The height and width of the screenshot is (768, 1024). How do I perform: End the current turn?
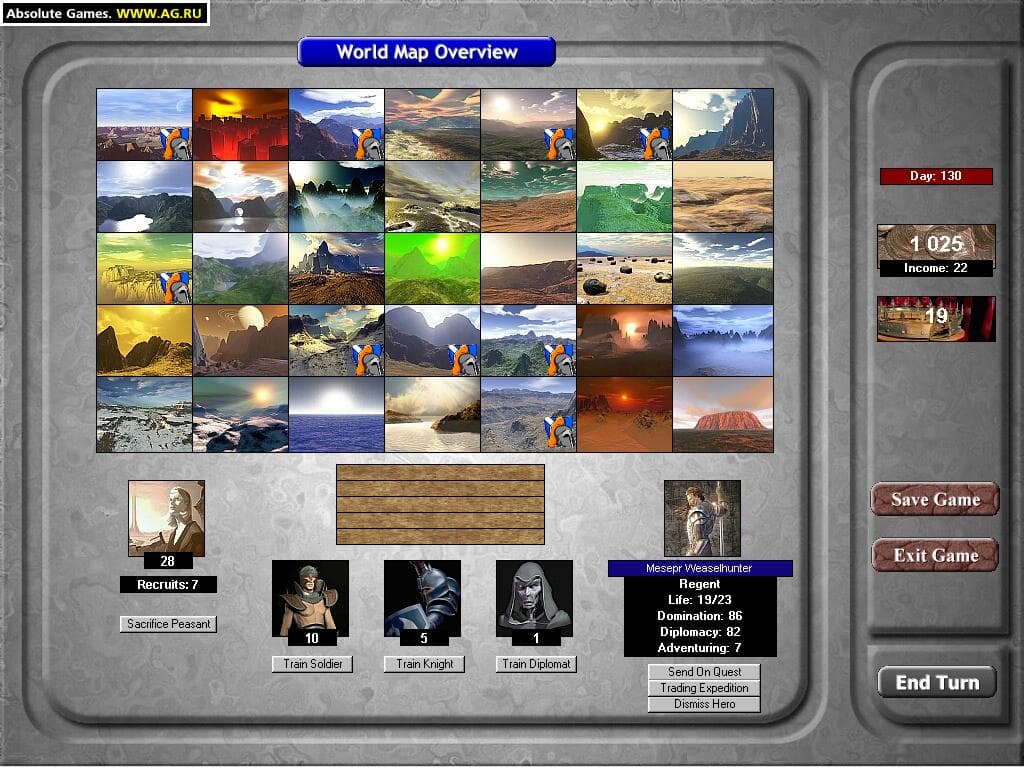coord(936,682)
